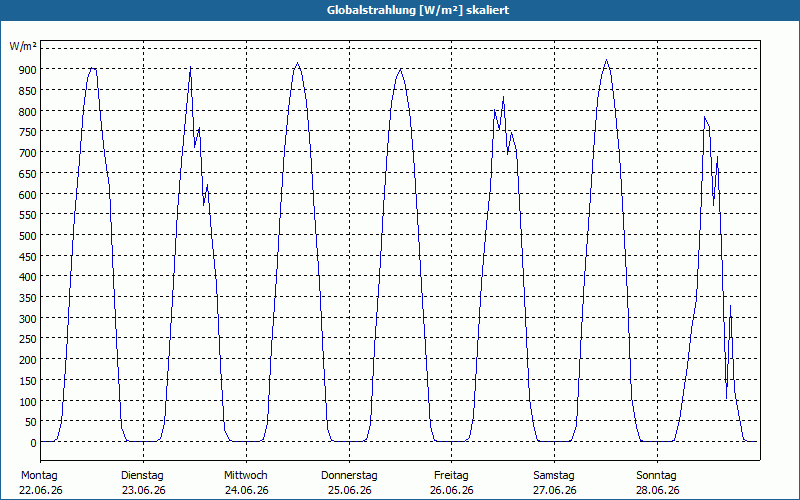800x500 pixels.
Task: Click Thursday's curve peak
Action: point(401,69)
